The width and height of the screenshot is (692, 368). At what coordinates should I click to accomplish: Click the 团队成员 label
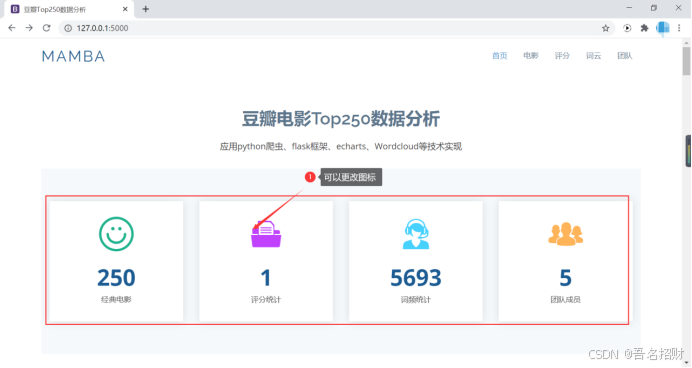[x=565, y=300]
